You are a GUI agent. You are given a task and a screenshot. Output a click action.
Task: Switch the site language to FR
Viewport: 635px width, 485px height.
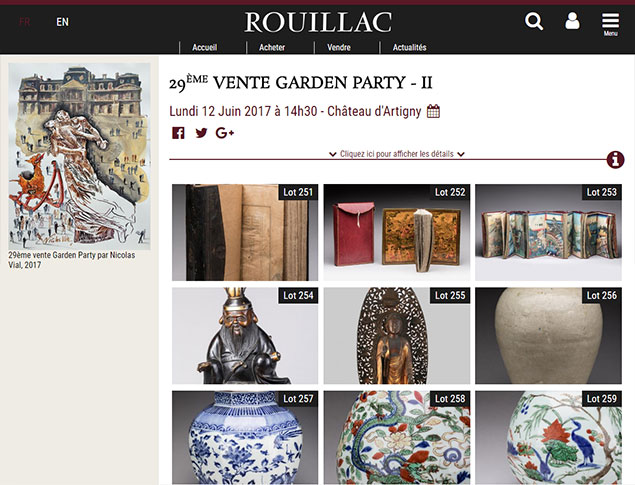[25, 22]
